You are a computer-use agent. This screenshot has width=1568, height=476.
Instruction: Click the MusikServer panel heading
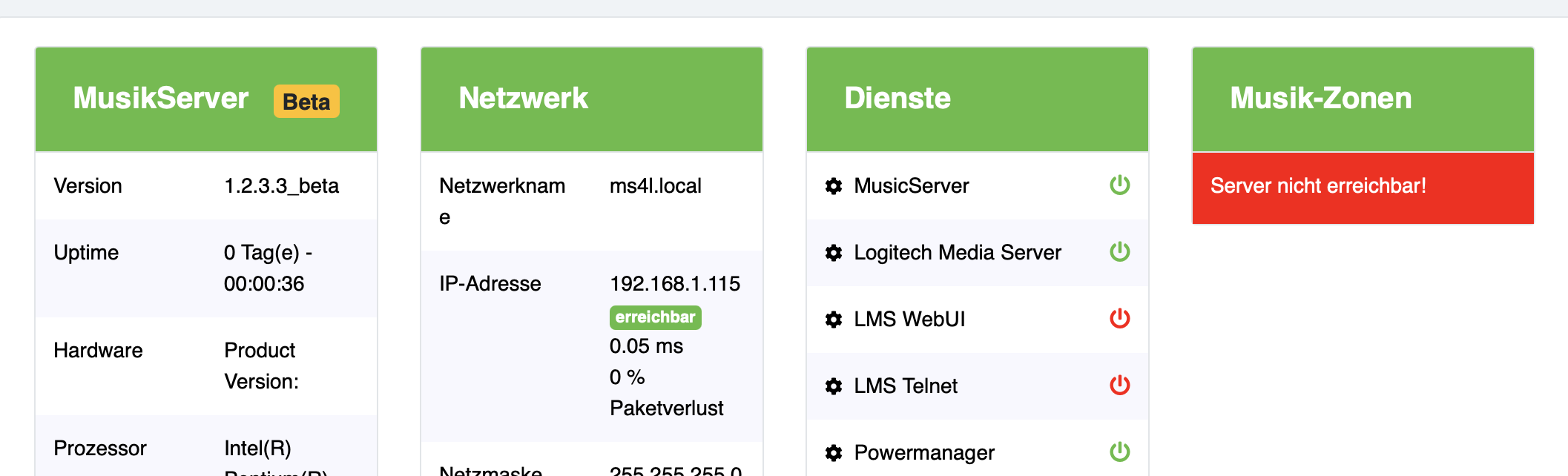pyautogui.click(x=161, y=99)
